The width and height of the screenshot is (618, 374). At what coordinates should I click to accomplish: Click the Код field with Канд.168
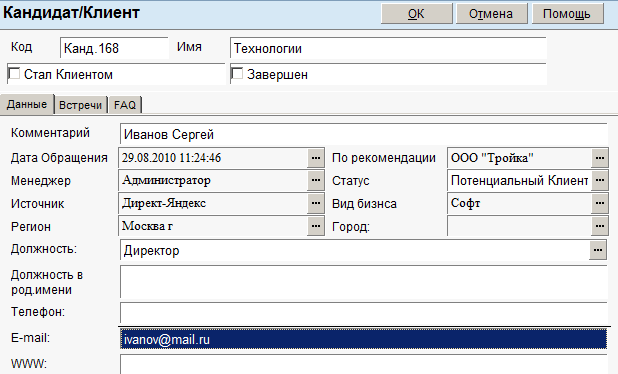coord(114,48)
